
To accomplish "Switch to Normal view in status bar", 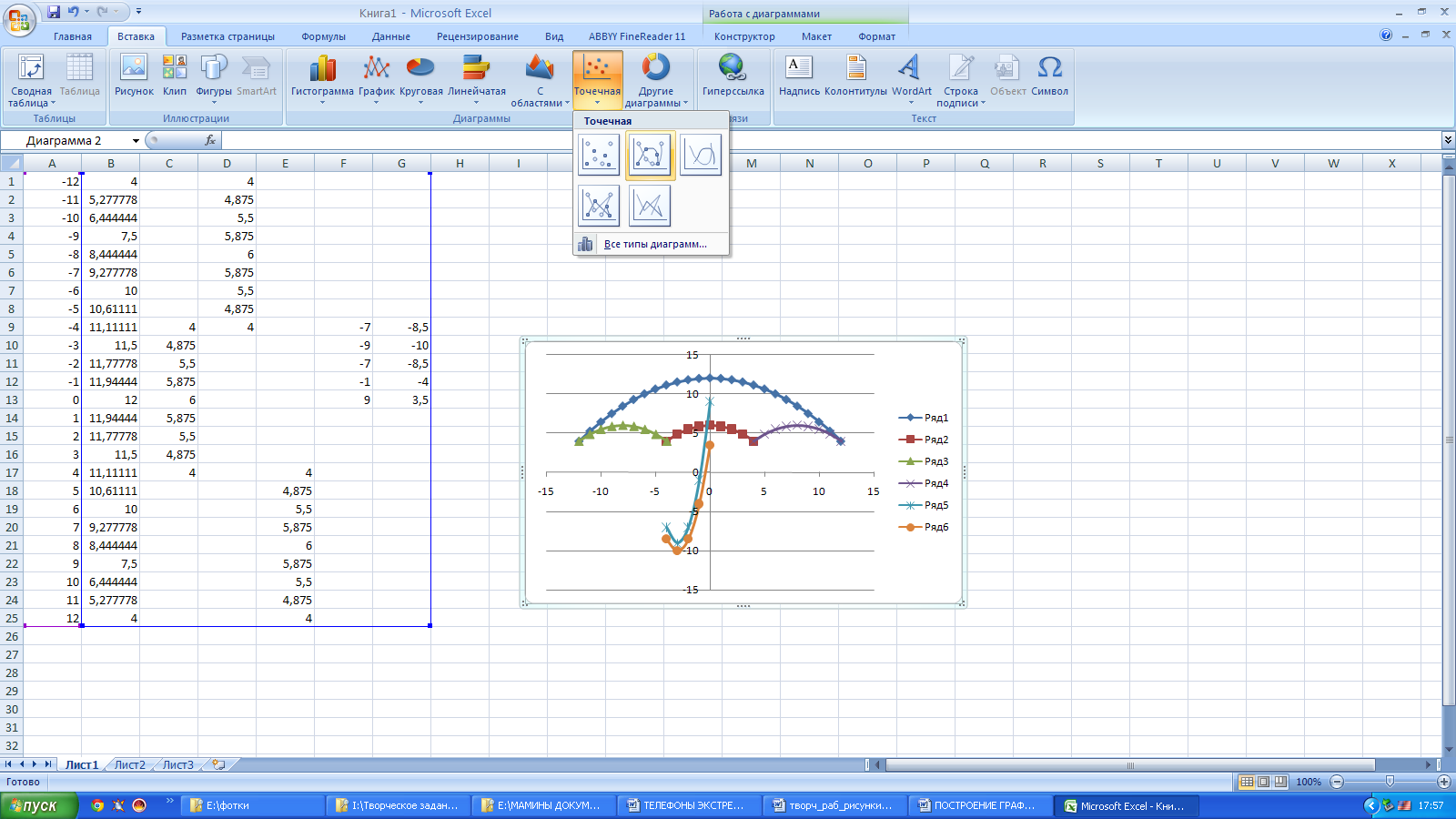I will (x=1247, y=782).
